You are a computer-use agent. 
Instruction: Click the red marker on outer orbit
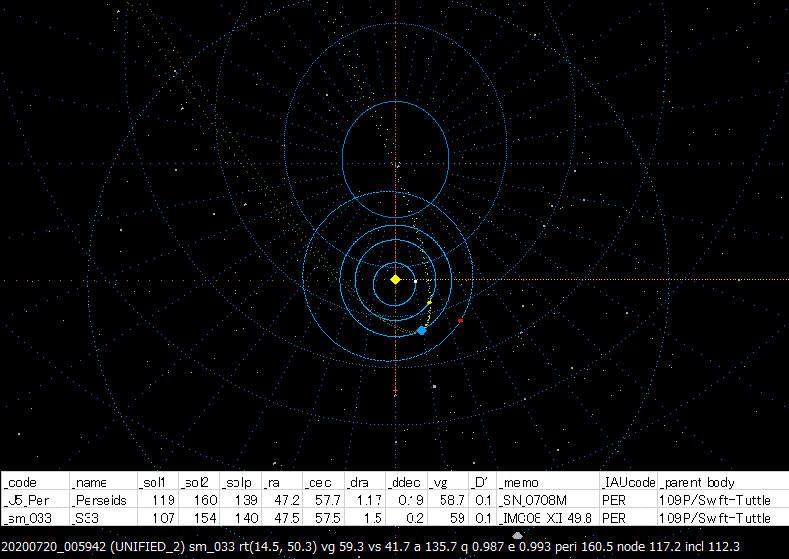460,321
